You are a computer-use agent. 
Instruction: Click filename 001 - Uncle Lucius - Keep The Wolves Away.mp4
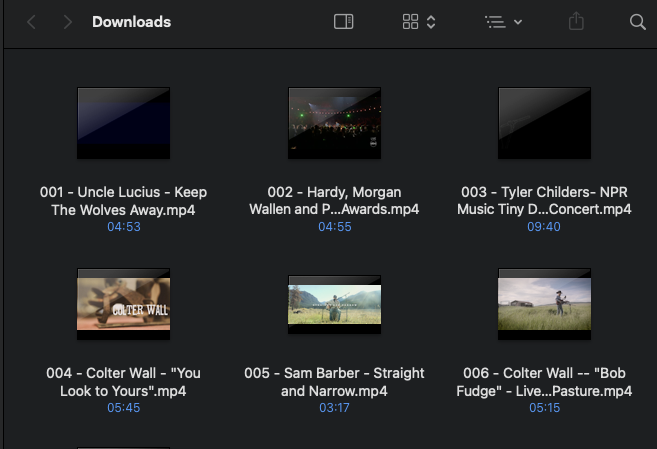[x=124, y=201]
